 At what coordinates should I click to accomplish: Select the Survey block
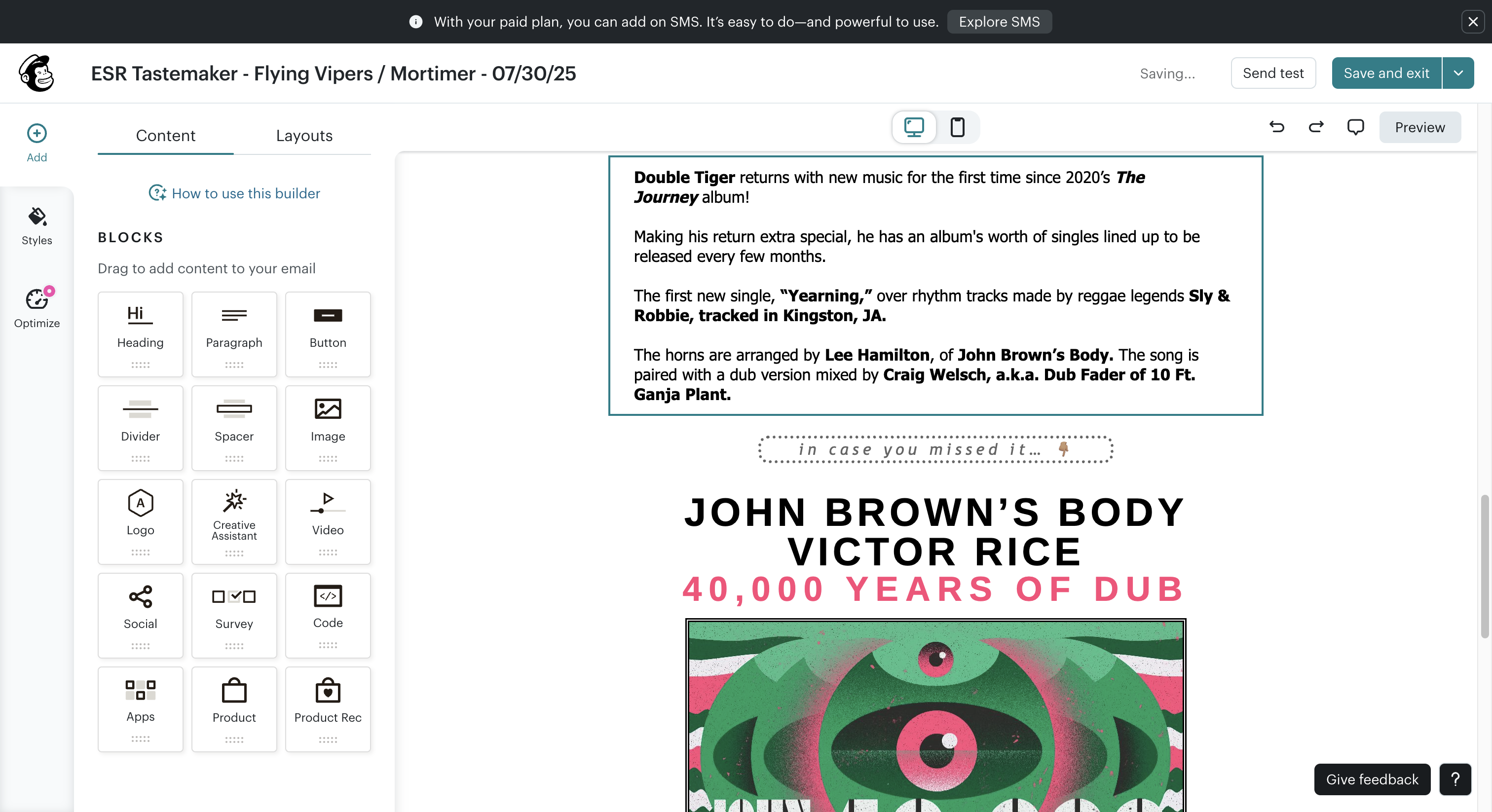pyautogui.click(x=234, y=616)
